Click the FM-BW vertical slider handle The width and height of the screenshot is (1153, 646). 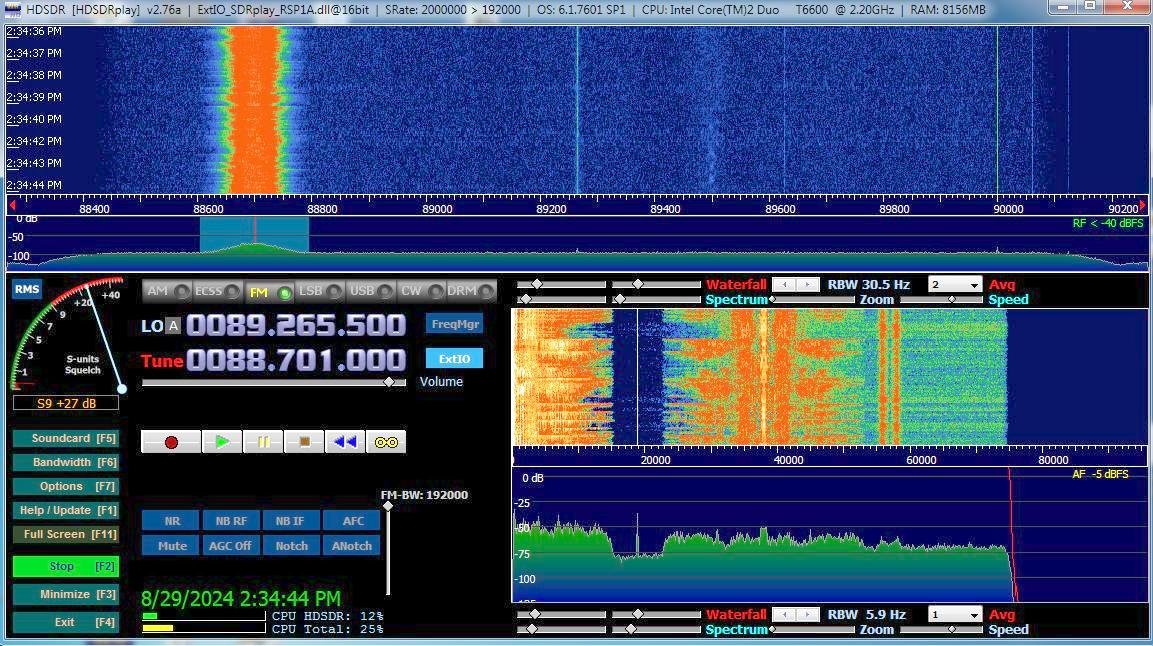pyautogui.click(x=388, y=506)
